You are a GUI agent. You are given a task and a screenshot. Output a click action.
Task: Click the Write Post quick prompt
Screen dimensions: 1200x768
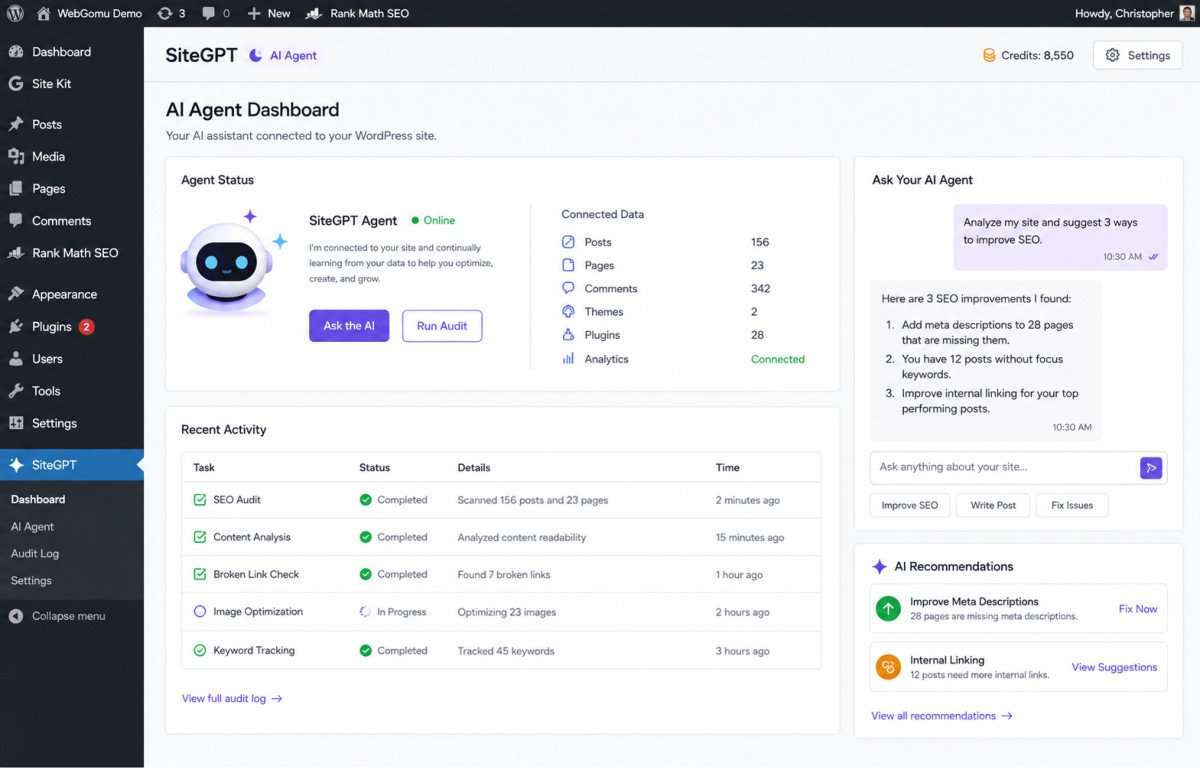coord(993,505)
